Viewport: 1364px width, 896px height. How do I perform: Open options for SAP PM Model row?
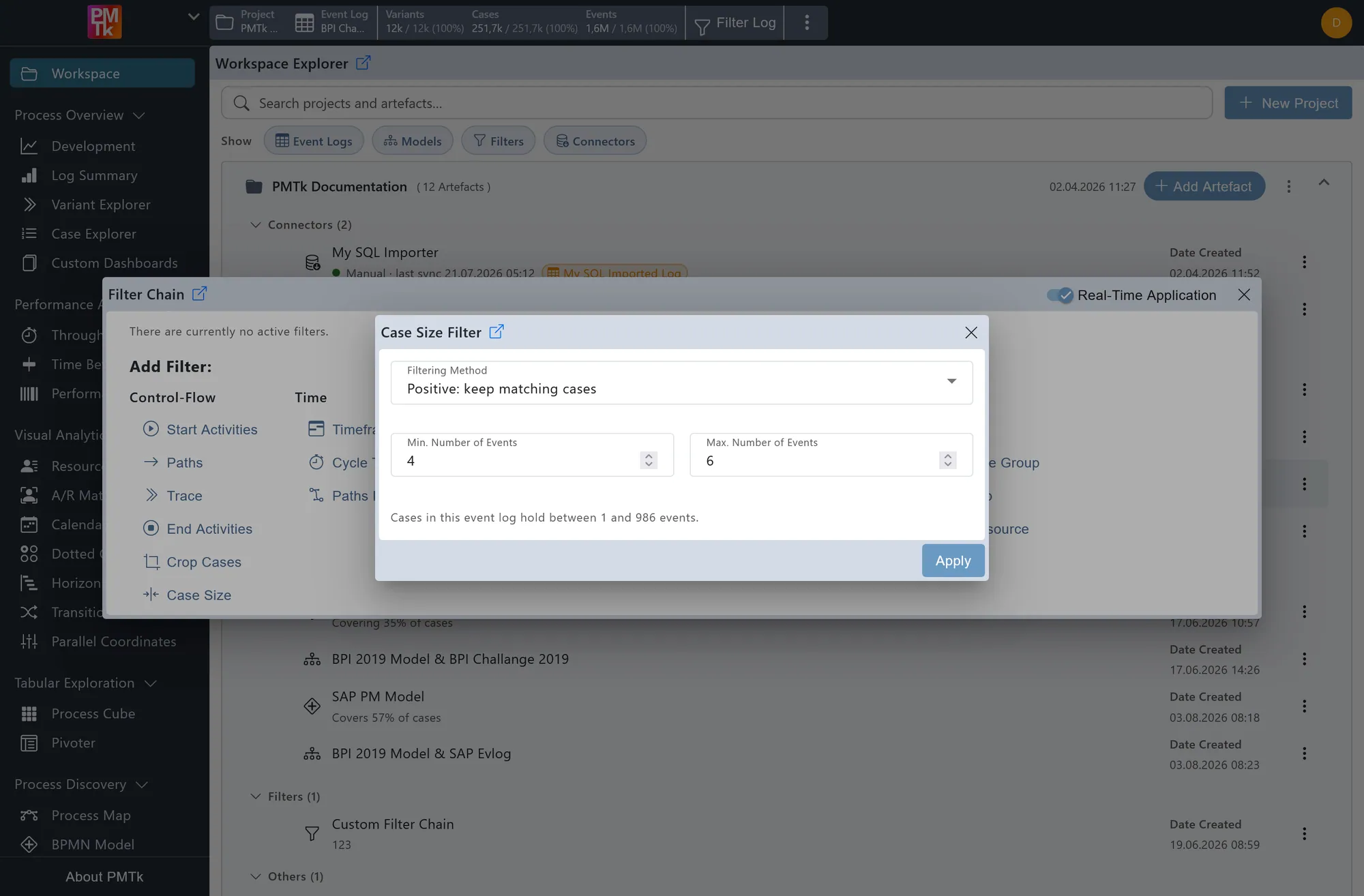pos(1304,706)
